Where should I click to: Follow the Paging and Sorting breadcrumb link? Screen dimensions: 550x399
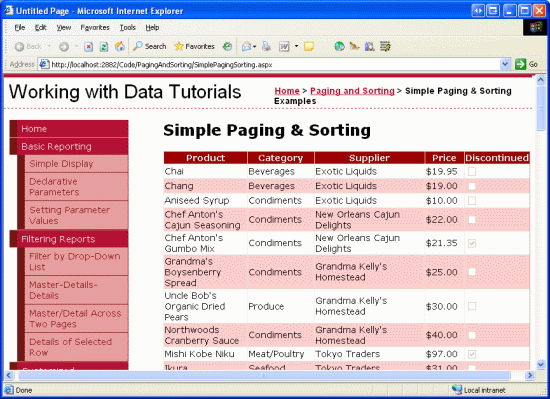click(352, 91)
